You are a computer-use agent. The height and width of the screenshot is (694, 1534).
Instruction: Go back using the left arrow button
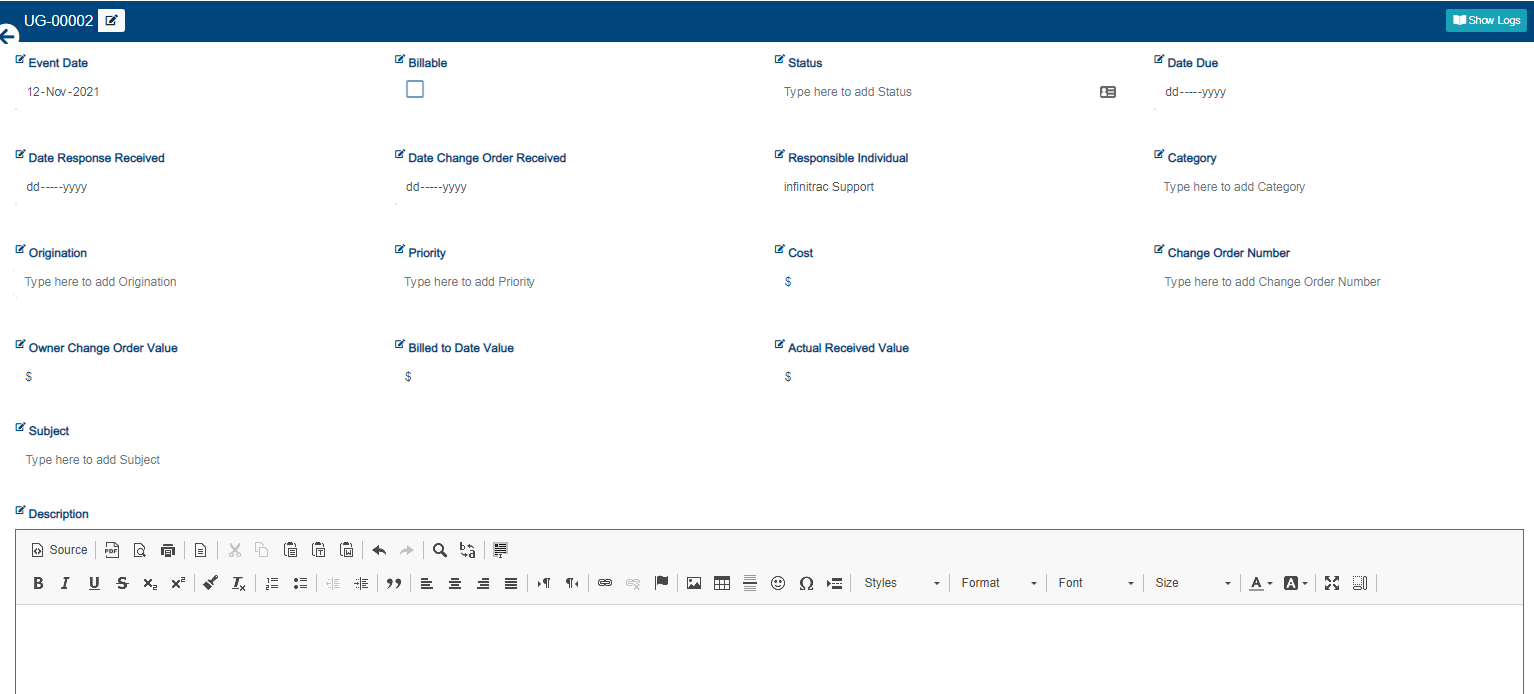click(x=9, y=37)
